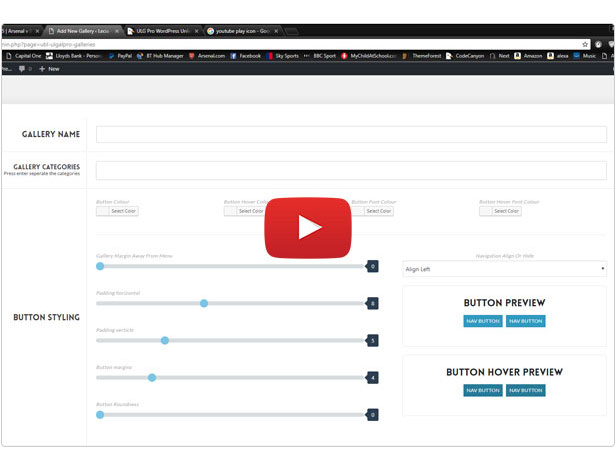Viewport: 616px width, 449px height.
Task: Open the Lloyds Bank bookmark
Action: pos(74,56)
